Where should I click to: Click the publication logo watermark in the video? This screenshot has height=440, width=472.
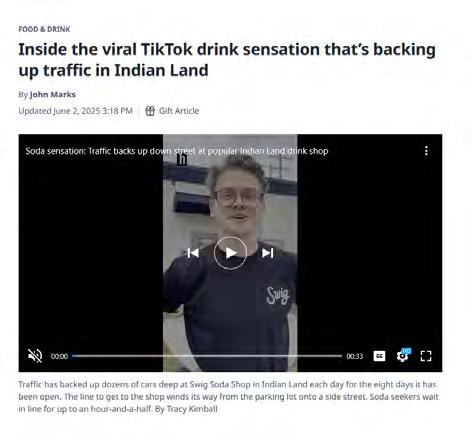[182, 160]
